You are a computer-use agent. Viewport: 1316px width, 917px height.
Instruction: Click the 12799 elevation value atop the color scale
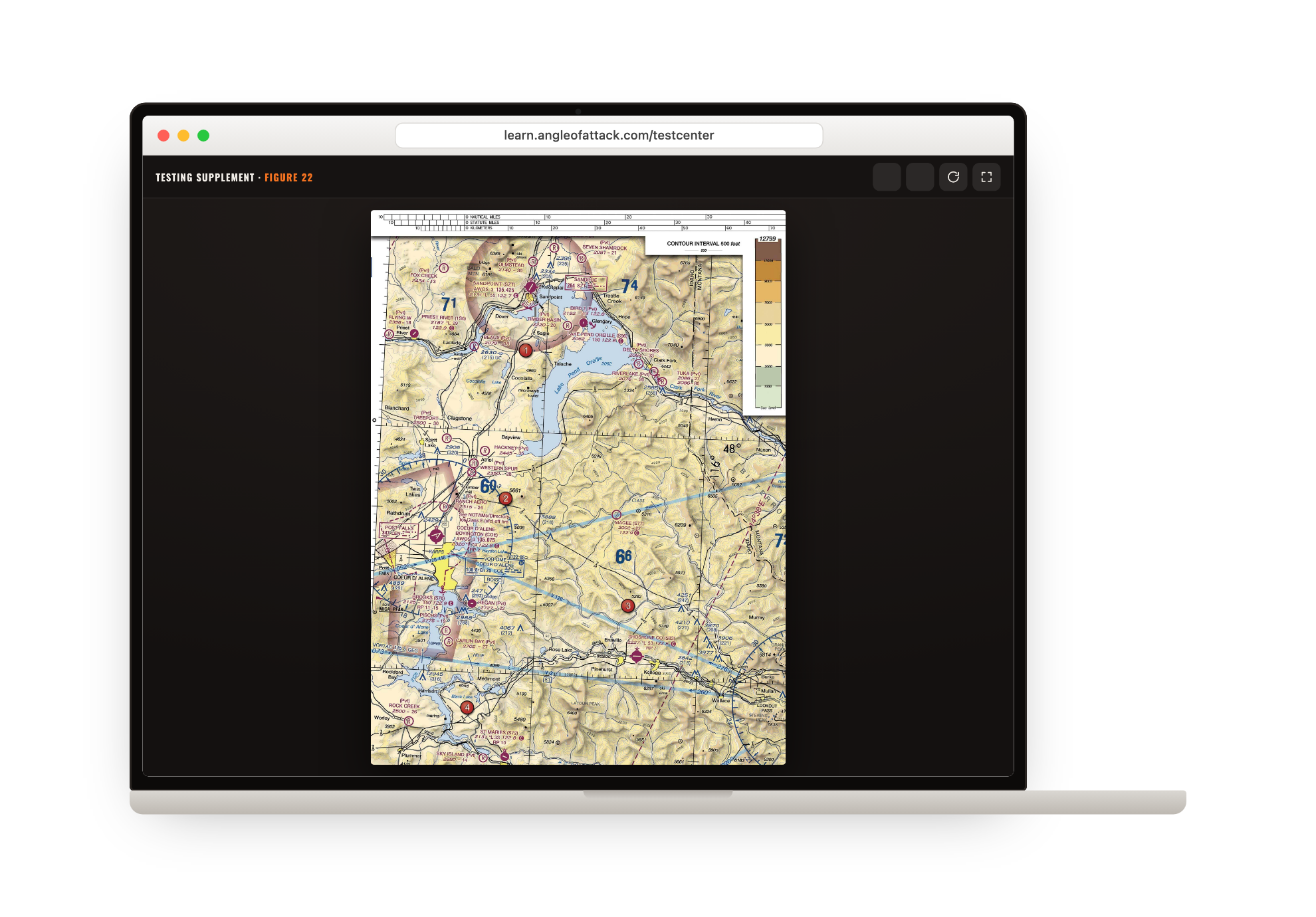pyautogui.click(x=768, y=239)
